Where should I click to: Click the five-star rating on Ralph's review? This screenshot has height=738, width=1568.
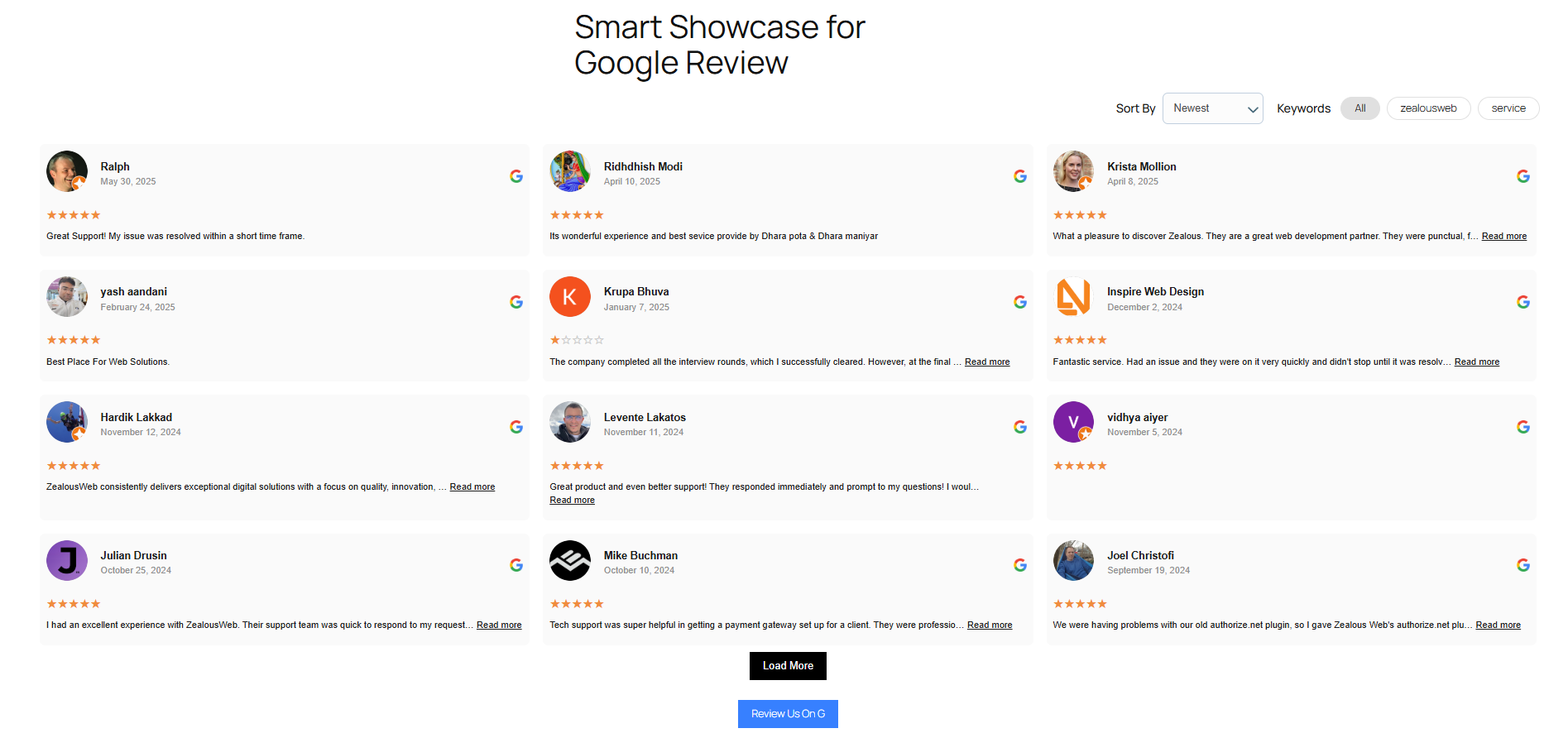coord(74,215)
